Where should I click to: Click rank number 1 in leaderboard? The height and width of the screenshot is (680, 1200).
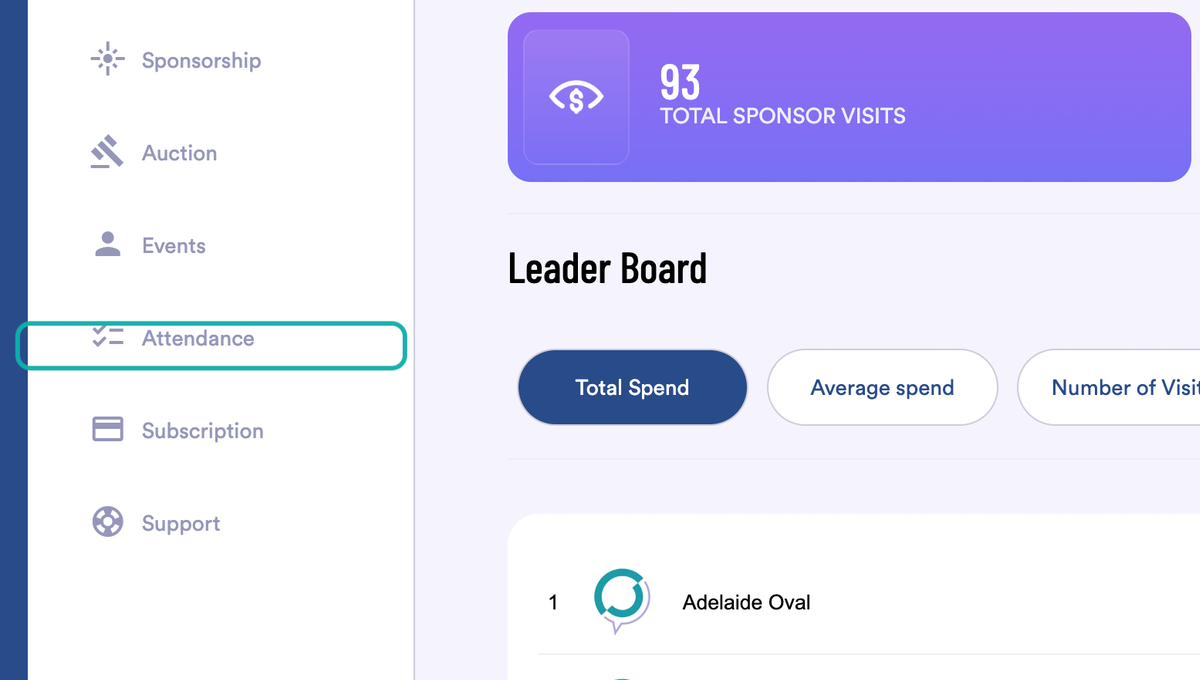[553, 602]
